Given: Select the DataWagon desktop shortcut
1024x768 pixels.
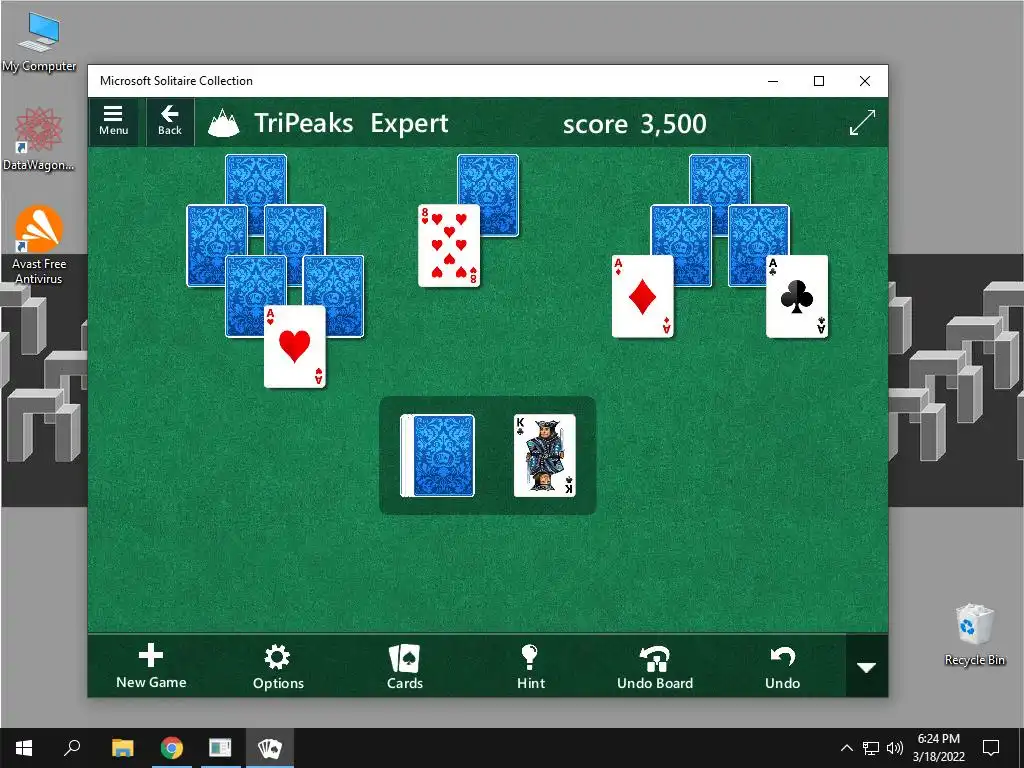Looking at the screenshot, I should click(39, 139).
